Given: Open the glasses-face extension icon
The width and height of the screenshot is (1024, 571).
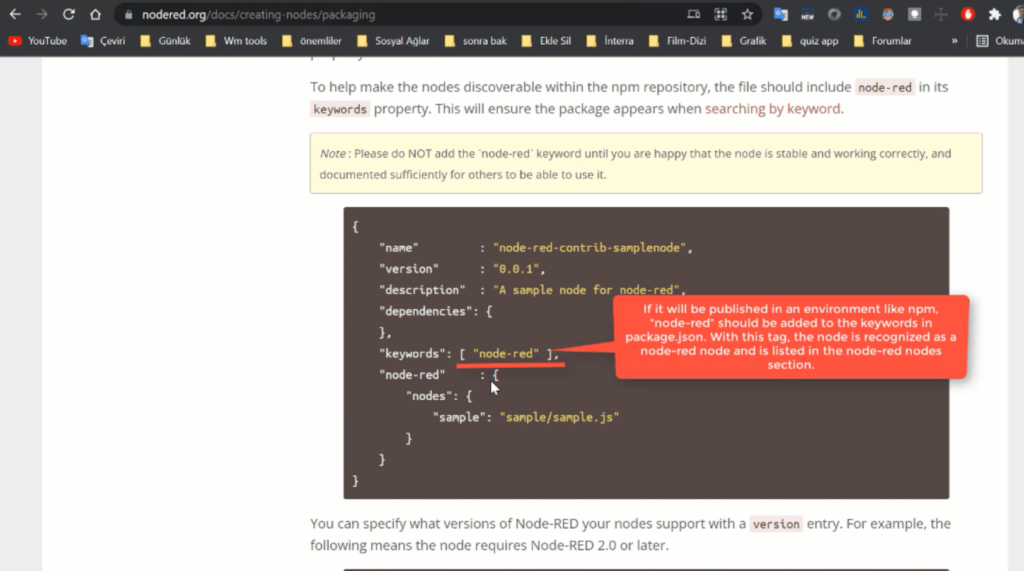Looking at the screenshot, I should 888,14.
